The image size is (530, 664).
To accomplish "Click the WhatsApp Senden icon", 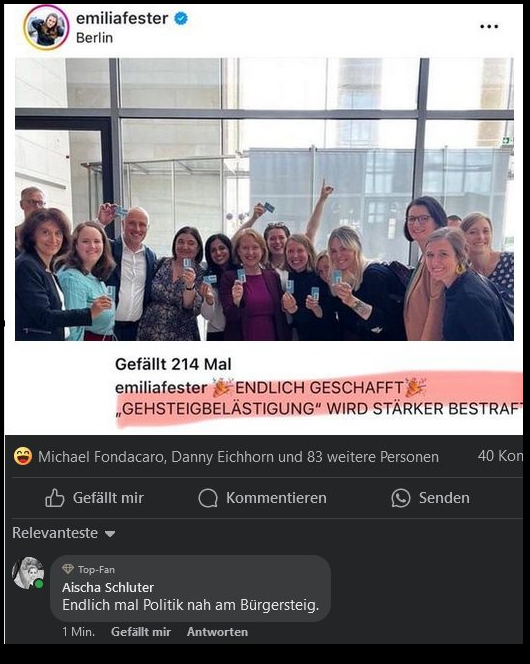I will coord(400,498).
